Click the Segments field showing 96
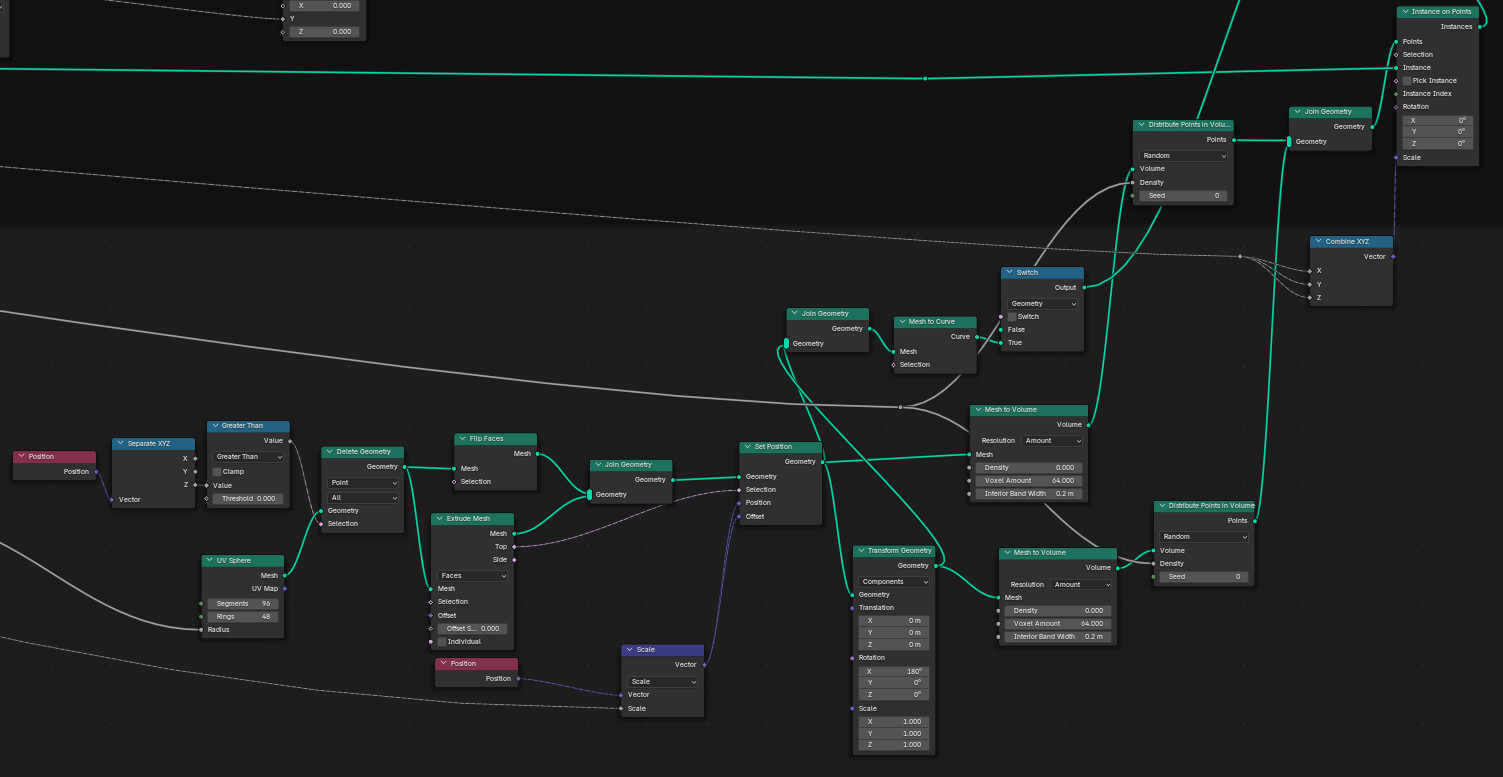The height and width of the screenshot is (777, 1503). (243, 604)
